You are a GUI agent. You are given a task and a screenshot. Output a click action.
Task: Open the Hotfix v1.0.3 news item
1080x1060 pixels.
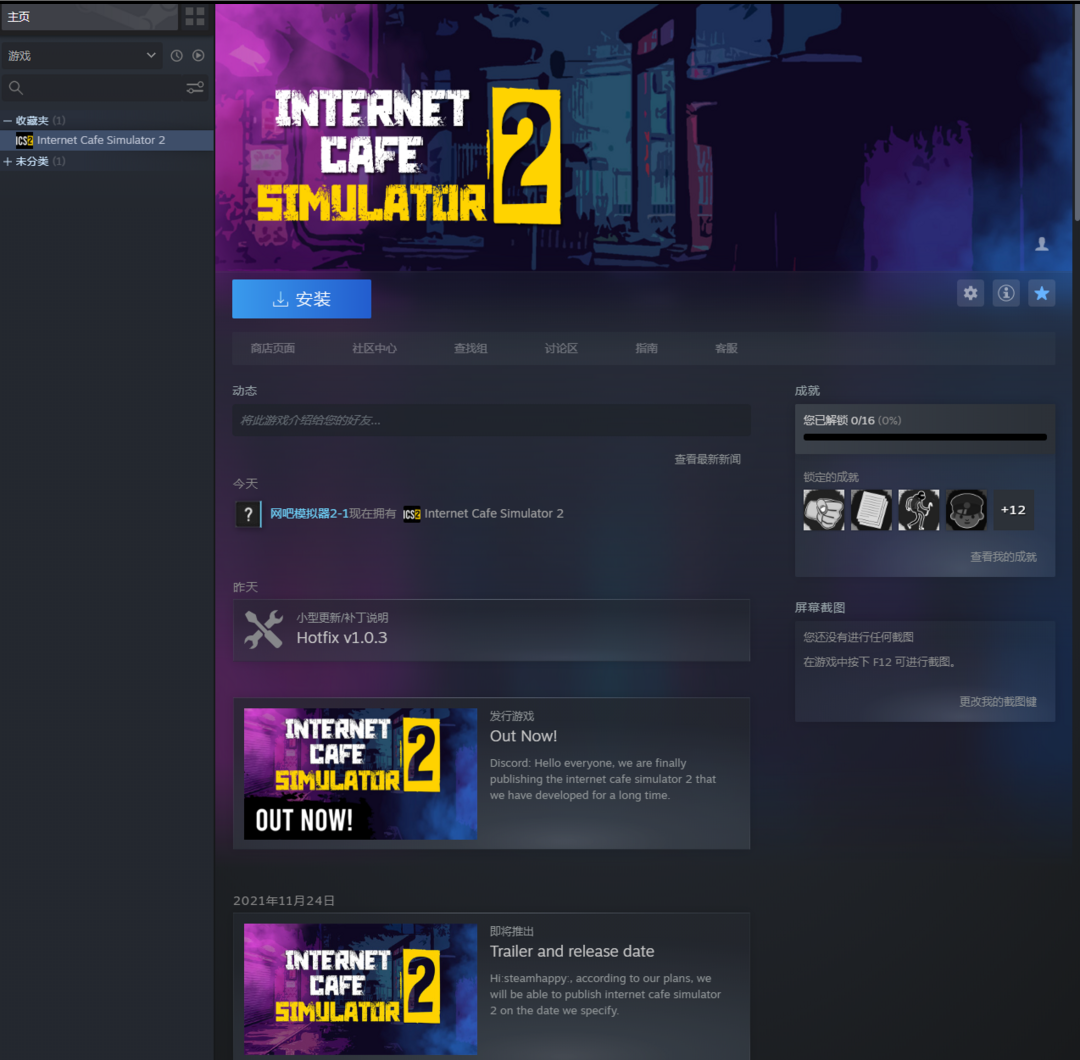coord(491,630)
